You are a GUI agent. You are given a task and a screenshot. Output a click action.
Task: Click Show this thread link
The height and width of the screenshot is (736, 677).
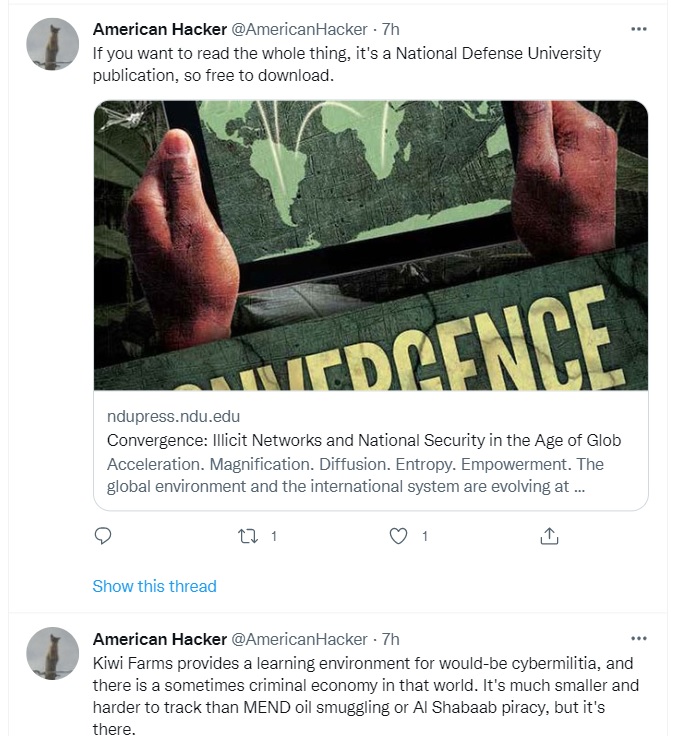[x=154, y=586]
